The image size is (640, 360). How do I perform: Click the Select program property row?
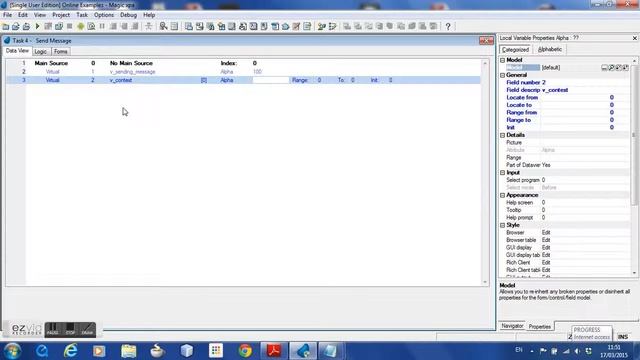click(567, 180)
